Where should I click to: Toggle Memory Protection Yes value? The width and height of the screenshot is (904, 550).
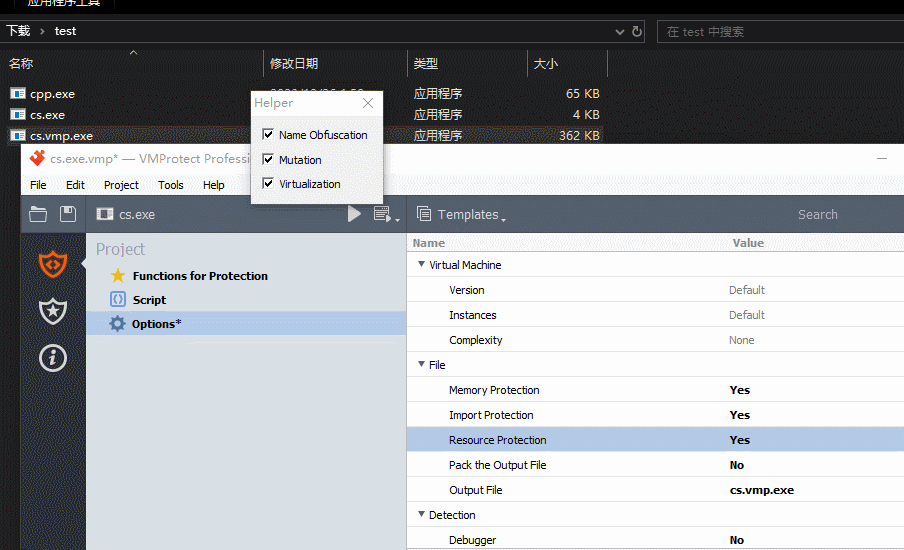[740, 390]
